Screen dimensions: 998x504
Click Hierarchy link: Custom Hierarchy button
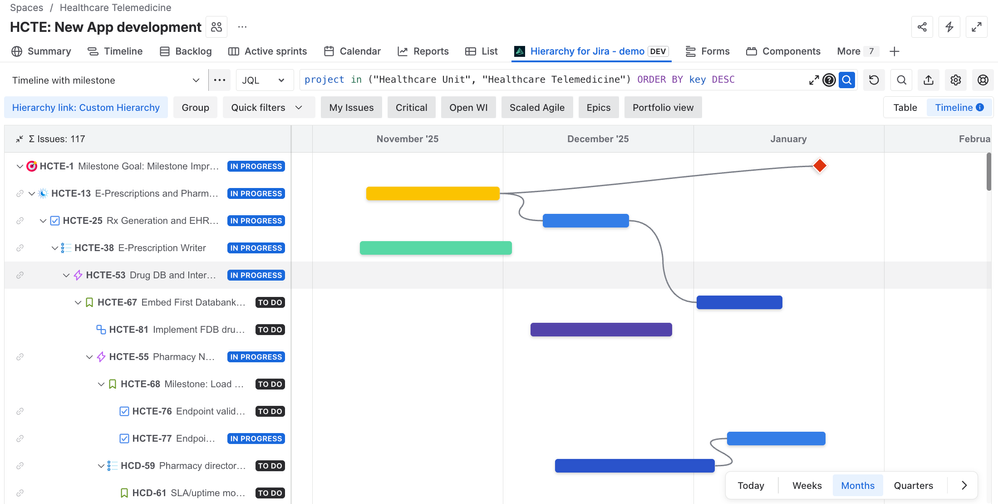coord(86,108)
